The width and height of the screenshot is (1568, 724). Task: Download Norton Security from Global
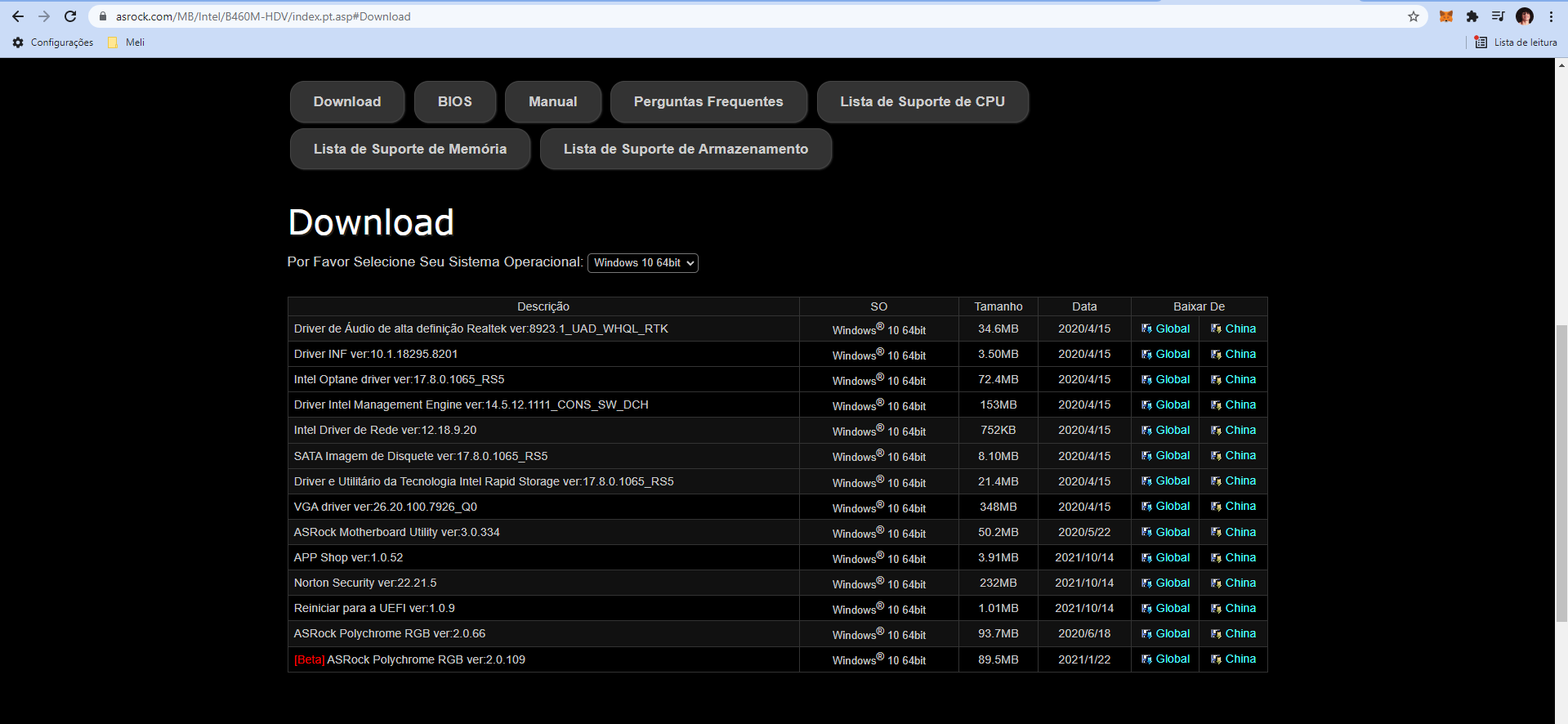click(x=1165, y=583)
